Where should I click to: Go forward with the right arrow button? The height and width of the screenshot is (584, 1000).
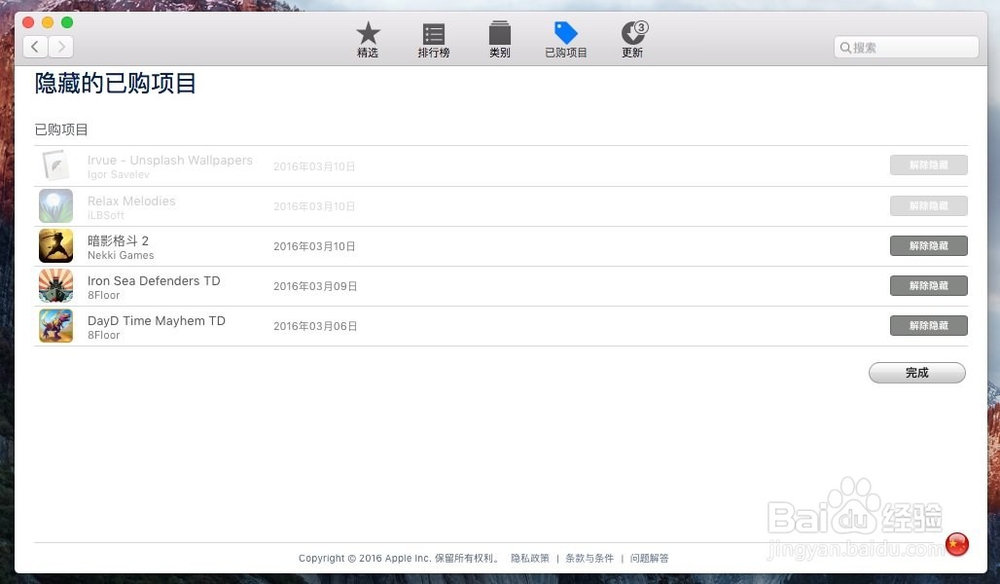tap(61, 47)
